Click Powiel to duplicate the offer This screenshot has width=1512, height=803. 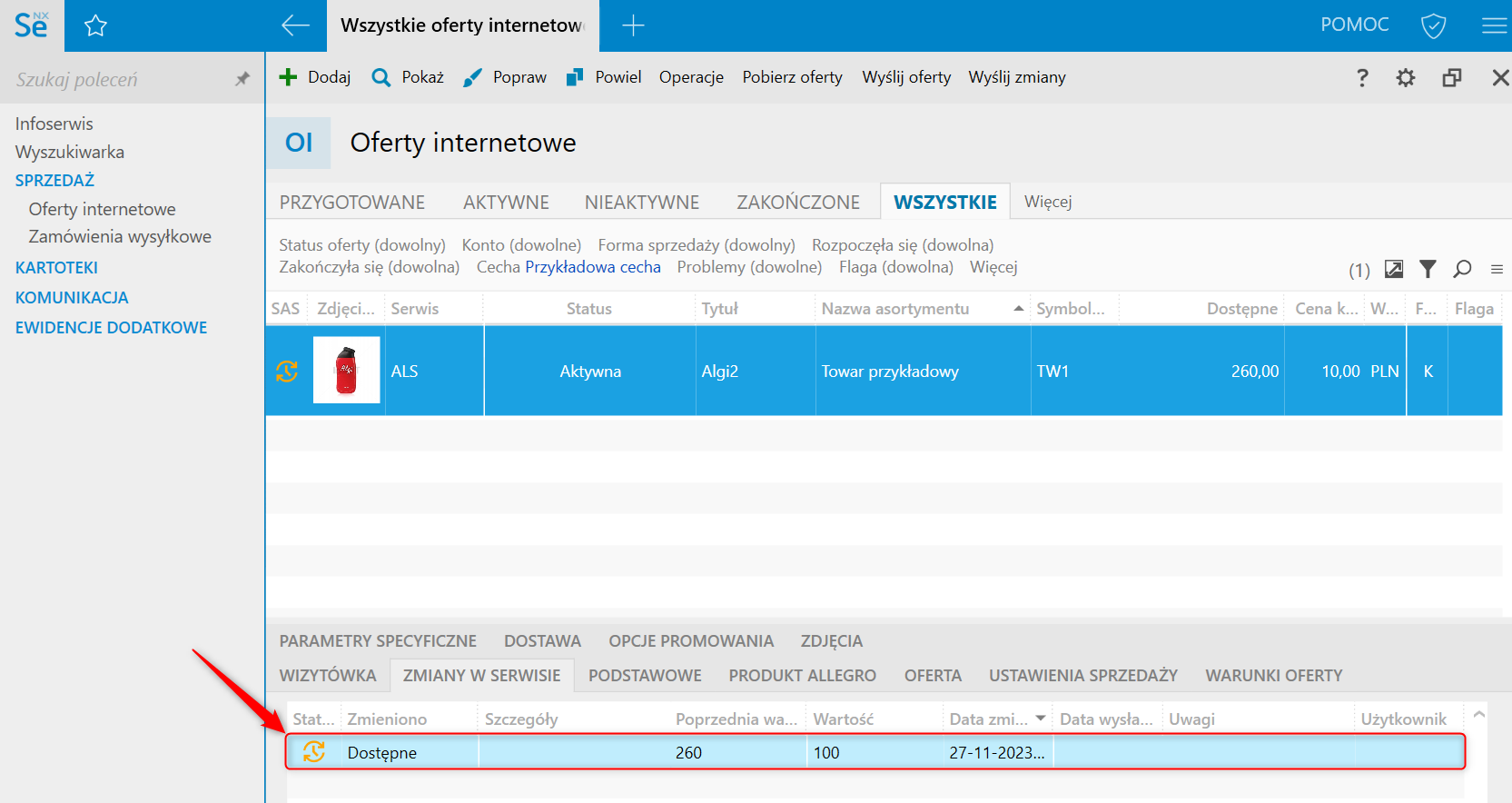click(604, 77)
